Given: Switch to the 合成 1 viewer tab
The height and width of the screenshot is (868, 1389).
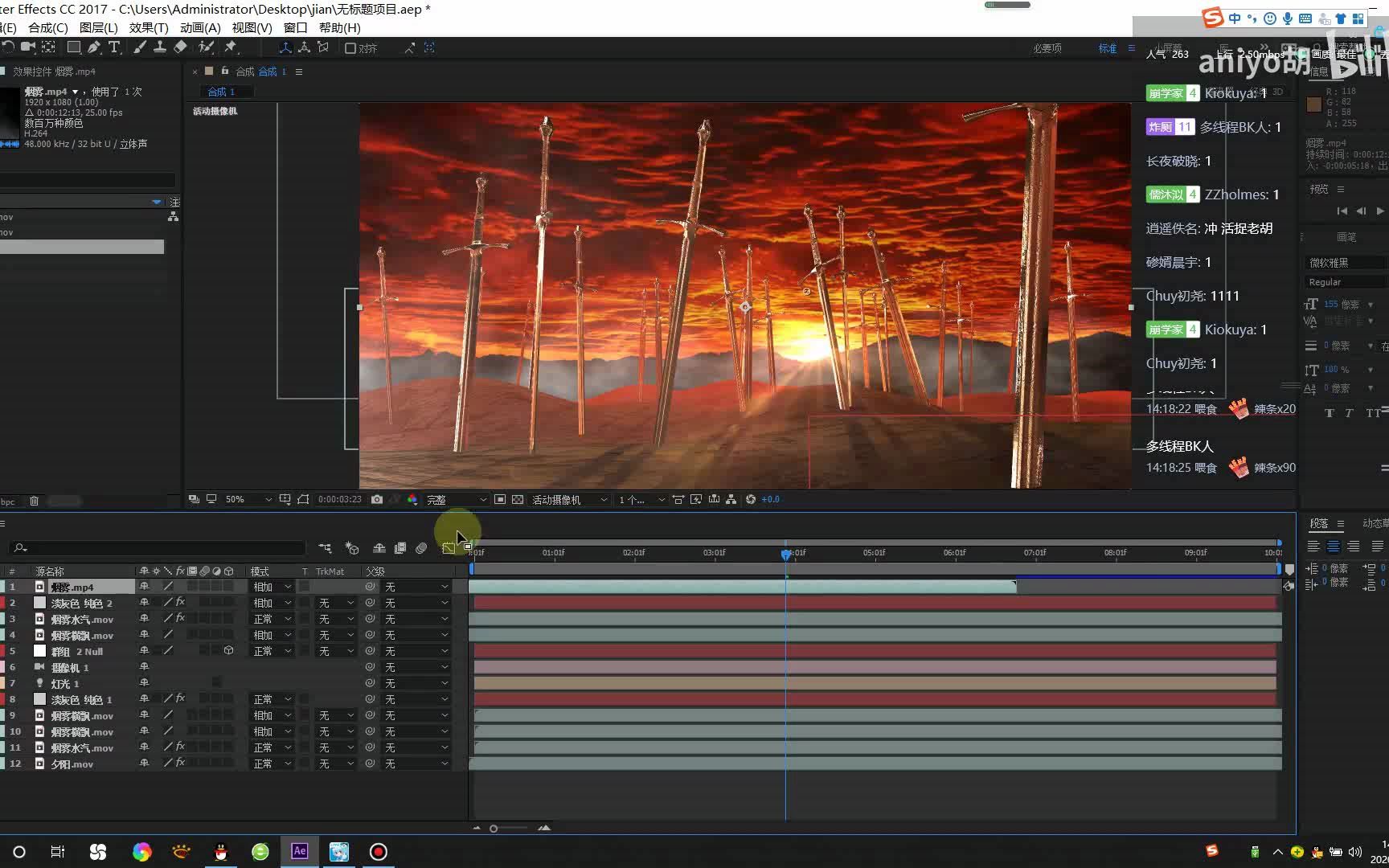Looking at the screenshot, I should pyautogui.click(x=221, y=92).
